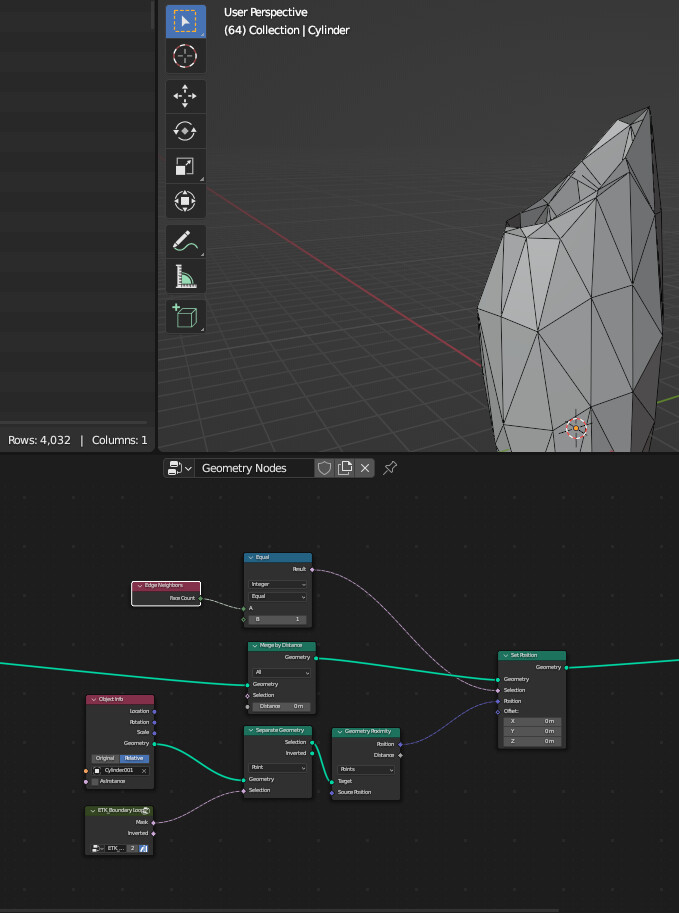
Task: Toggle fake user shield for Geometry Nodes
Action: tap(324, 468)
